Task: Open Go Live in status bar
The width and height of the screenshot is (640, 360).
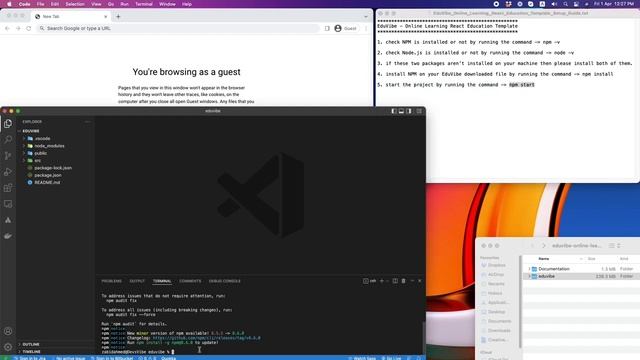Action: (391, 358)
